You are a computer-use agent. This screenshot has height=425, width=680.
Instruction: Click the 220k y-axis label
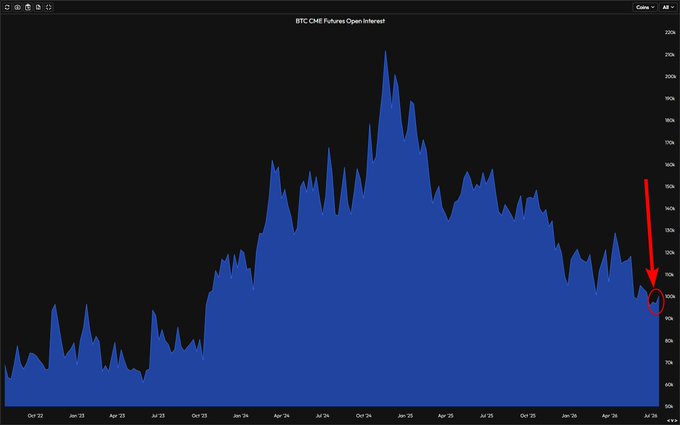[x=670, y=33]
